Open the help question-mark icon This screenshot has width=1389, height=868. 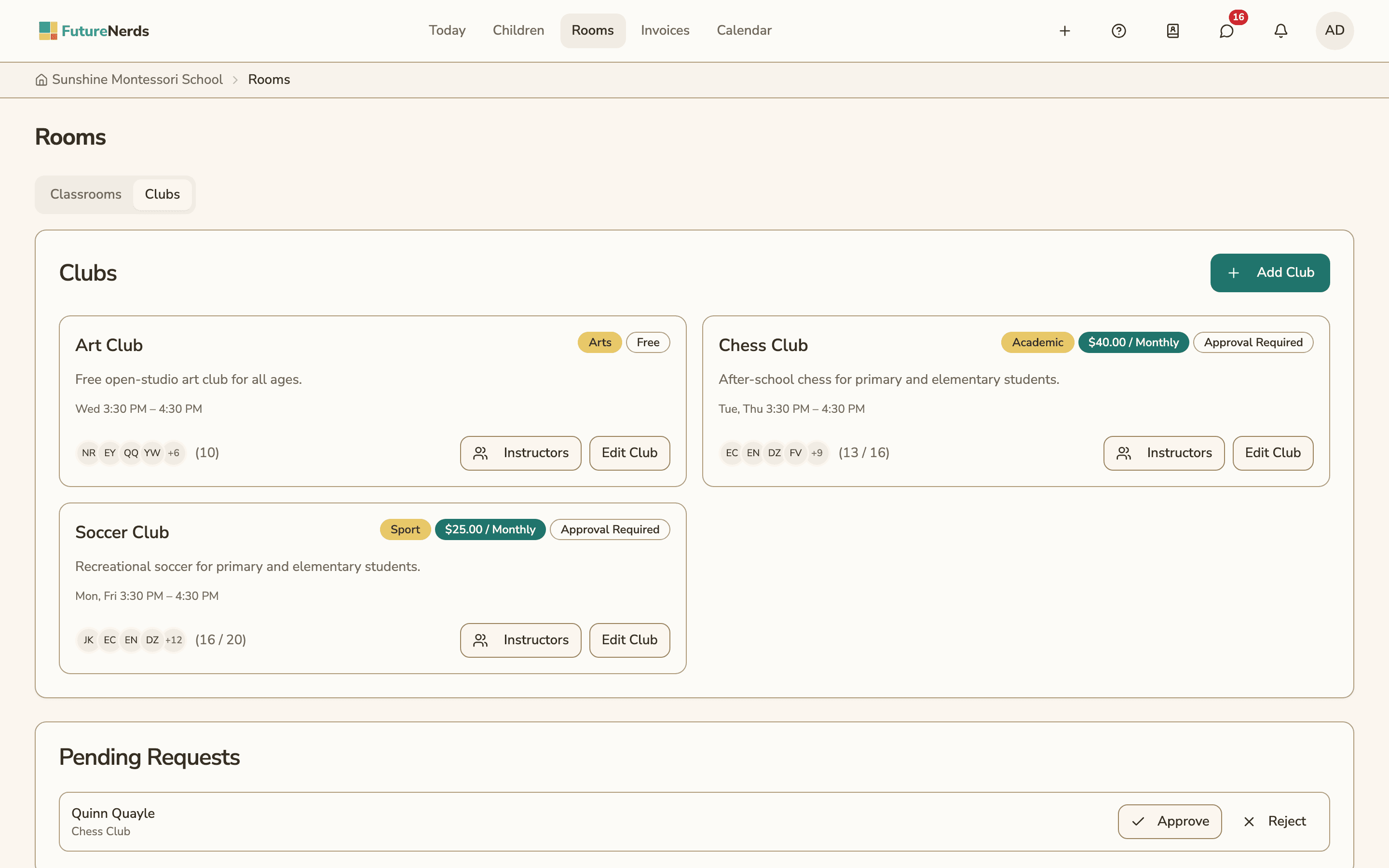pyautogui.click(x=1118, y=31)
